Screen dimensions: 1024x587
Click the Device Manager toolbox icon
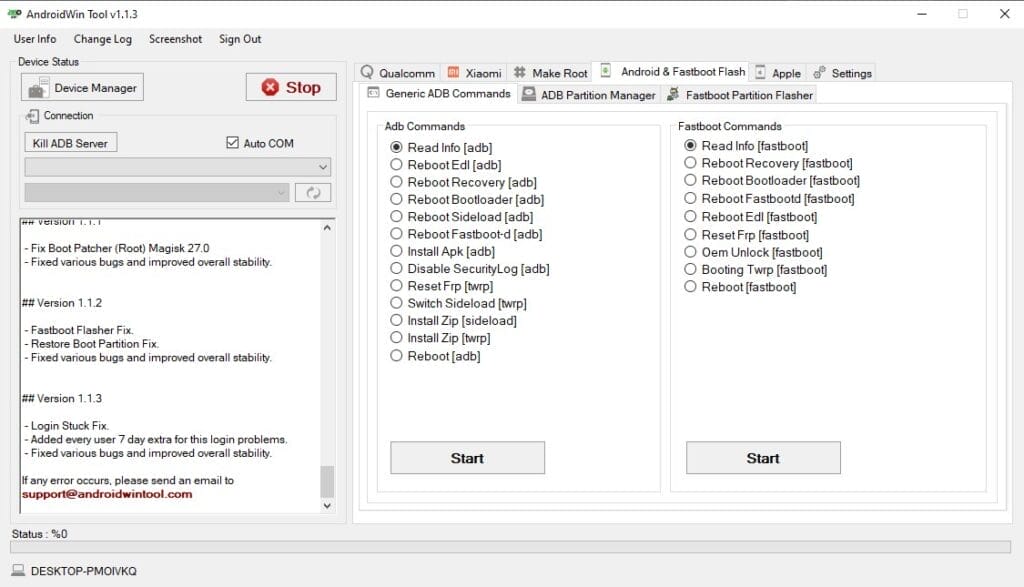click(37, 87)
